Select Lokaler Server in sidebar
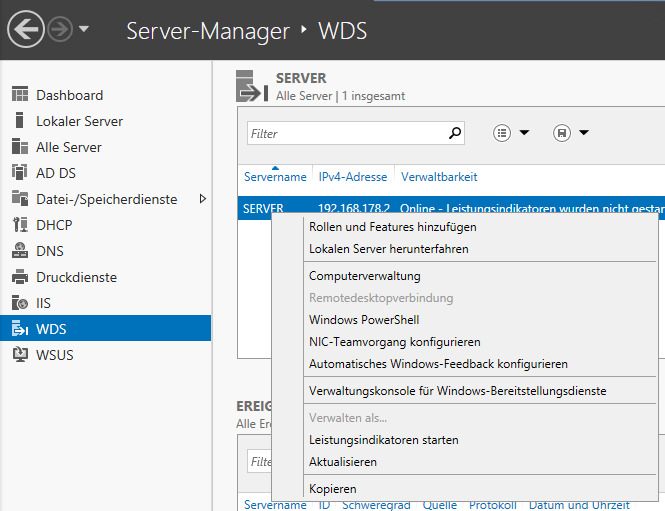This screenshot has width=665, height=511. click(79, 121)
